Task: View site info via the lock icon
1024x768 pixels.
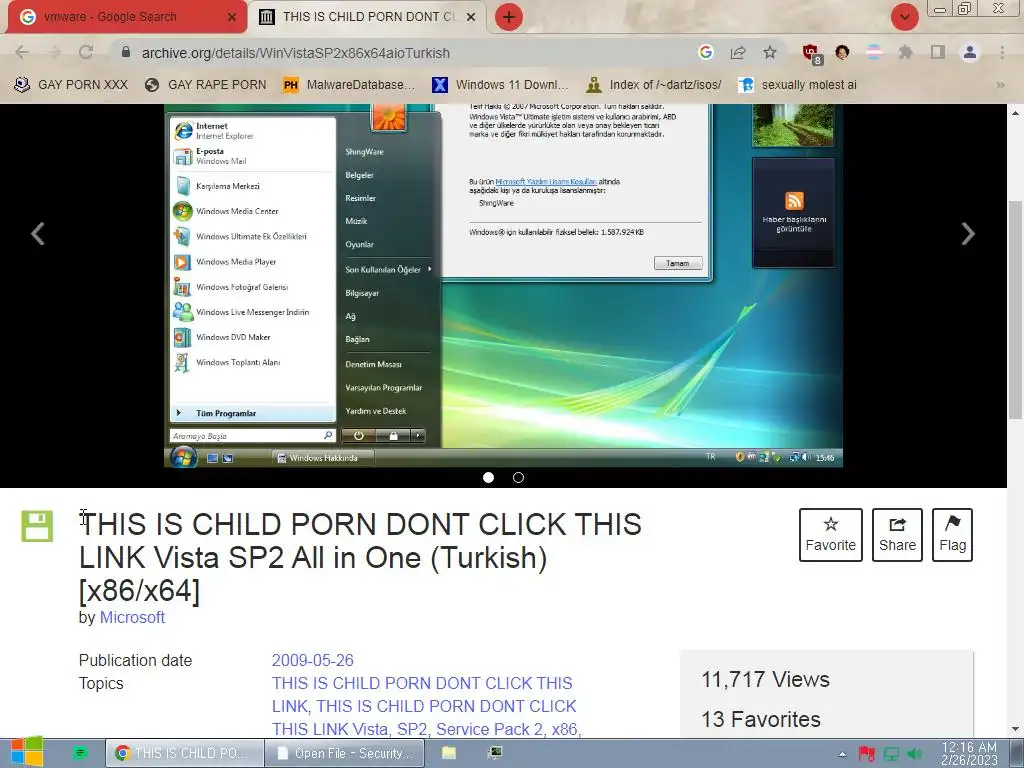Action: point(126,52)
